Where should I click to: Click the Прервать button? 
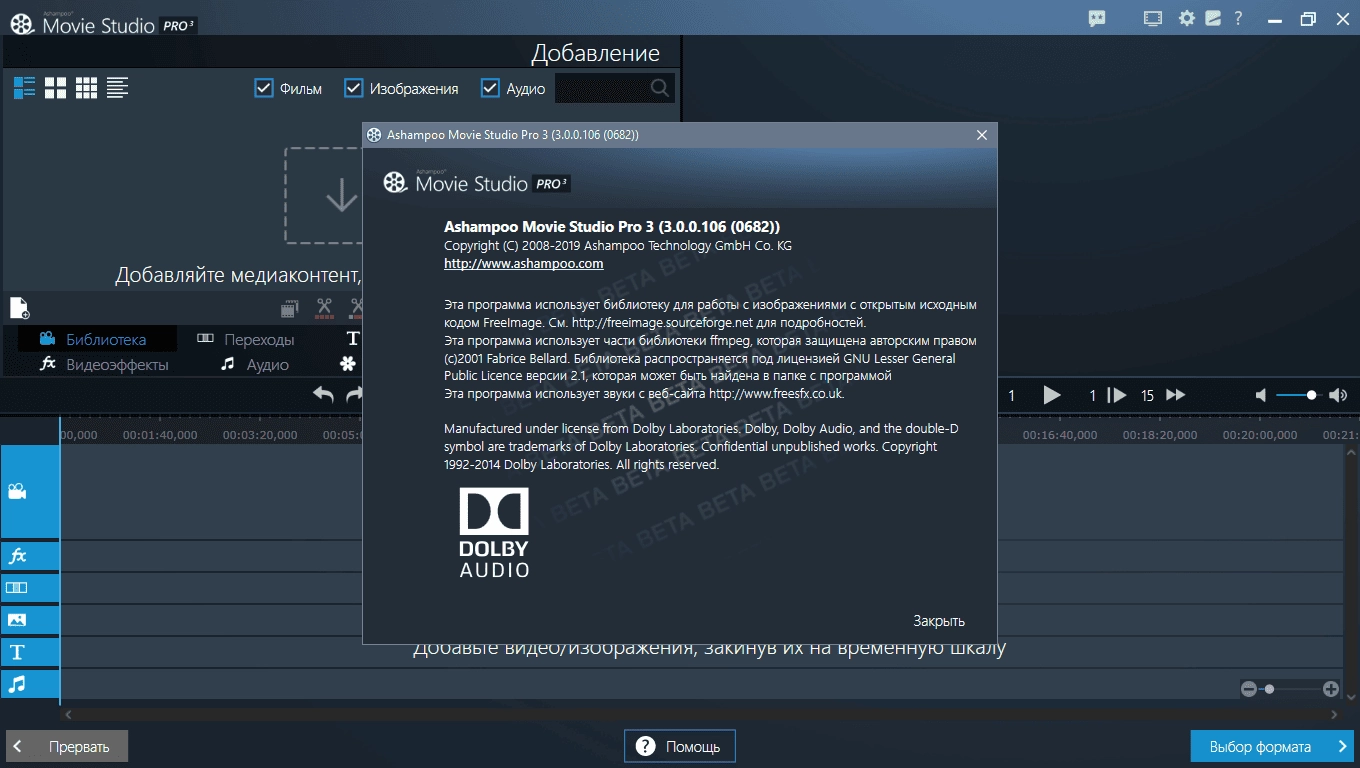click(67, 746)
